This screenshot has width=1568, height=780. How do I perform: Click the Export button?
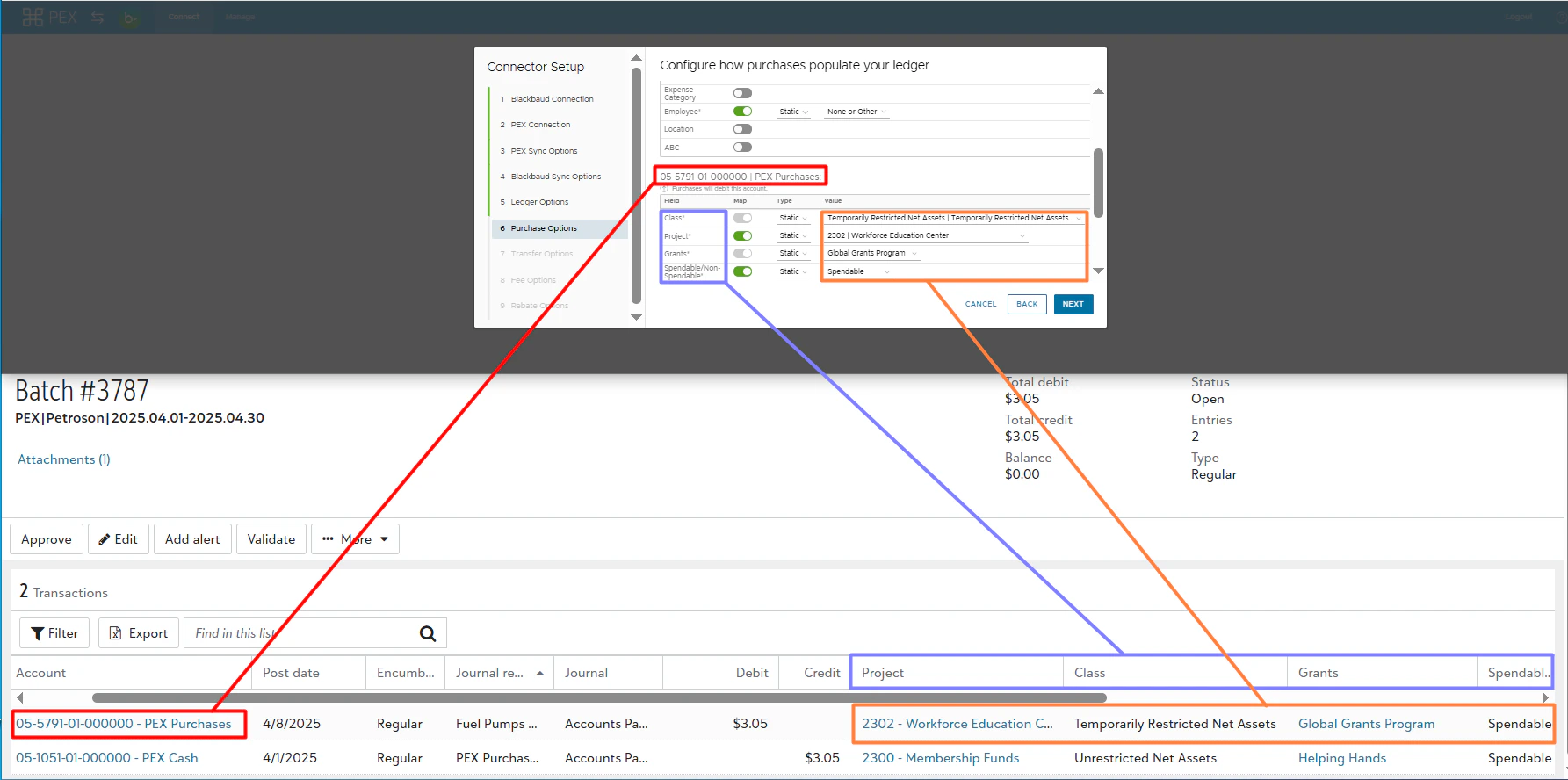[139, 633]
